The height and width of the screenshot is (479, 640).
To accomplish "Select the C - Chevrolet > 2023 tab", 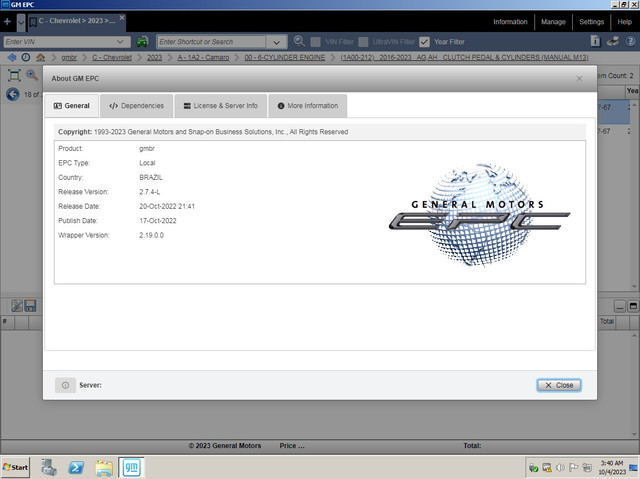I will click(x=77, y=21).
